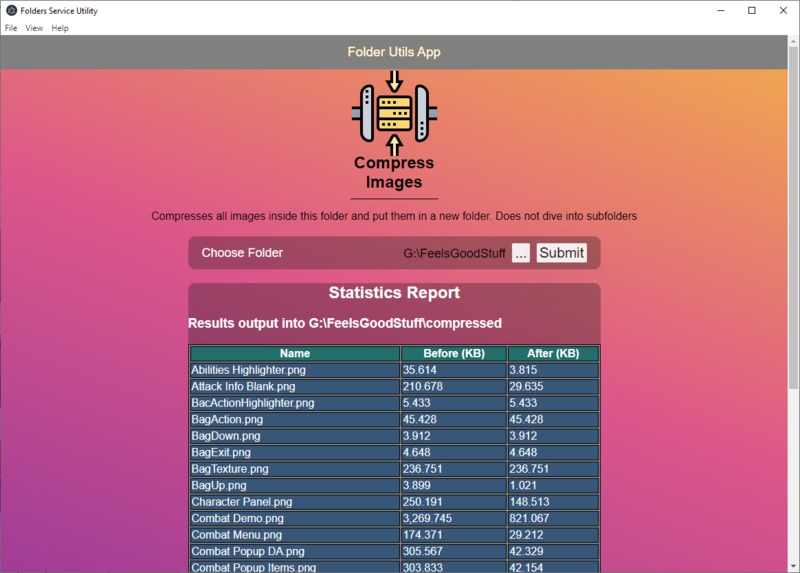Select the BagTexture.png cell
Image resolution: width=800 pixels, height=573 pixels.
294,469
